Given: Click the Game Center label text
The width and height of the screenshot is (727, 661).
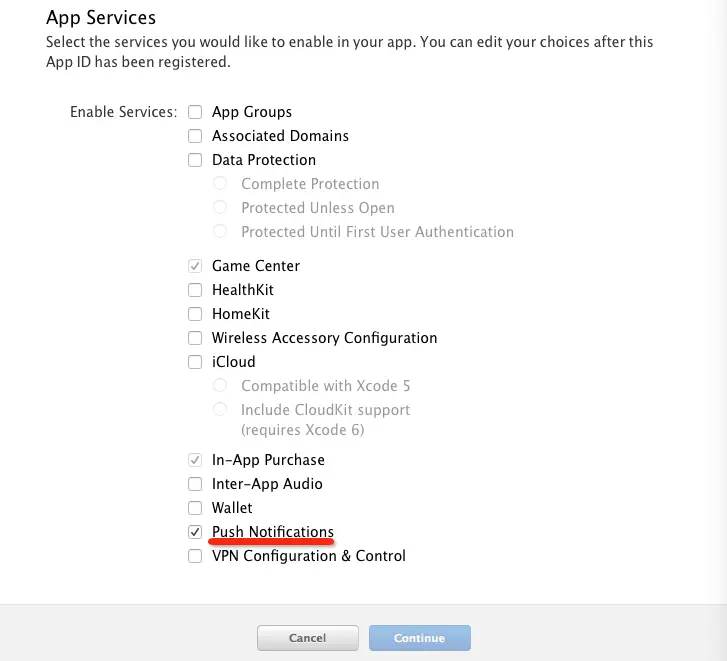Looking at the screenshot, I should click(256, 266).
